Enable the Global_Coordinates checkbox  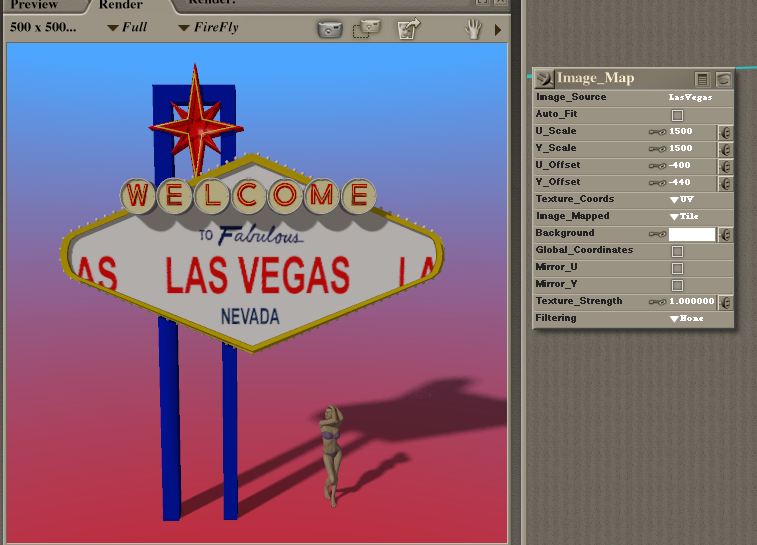tap(677, 251)
